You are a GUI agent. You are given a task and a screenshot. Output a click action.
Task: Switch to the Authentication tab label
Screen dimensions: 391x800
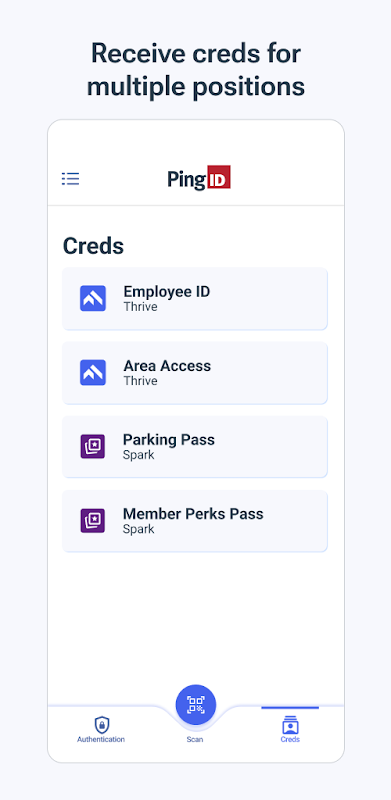tap(101, 739)
